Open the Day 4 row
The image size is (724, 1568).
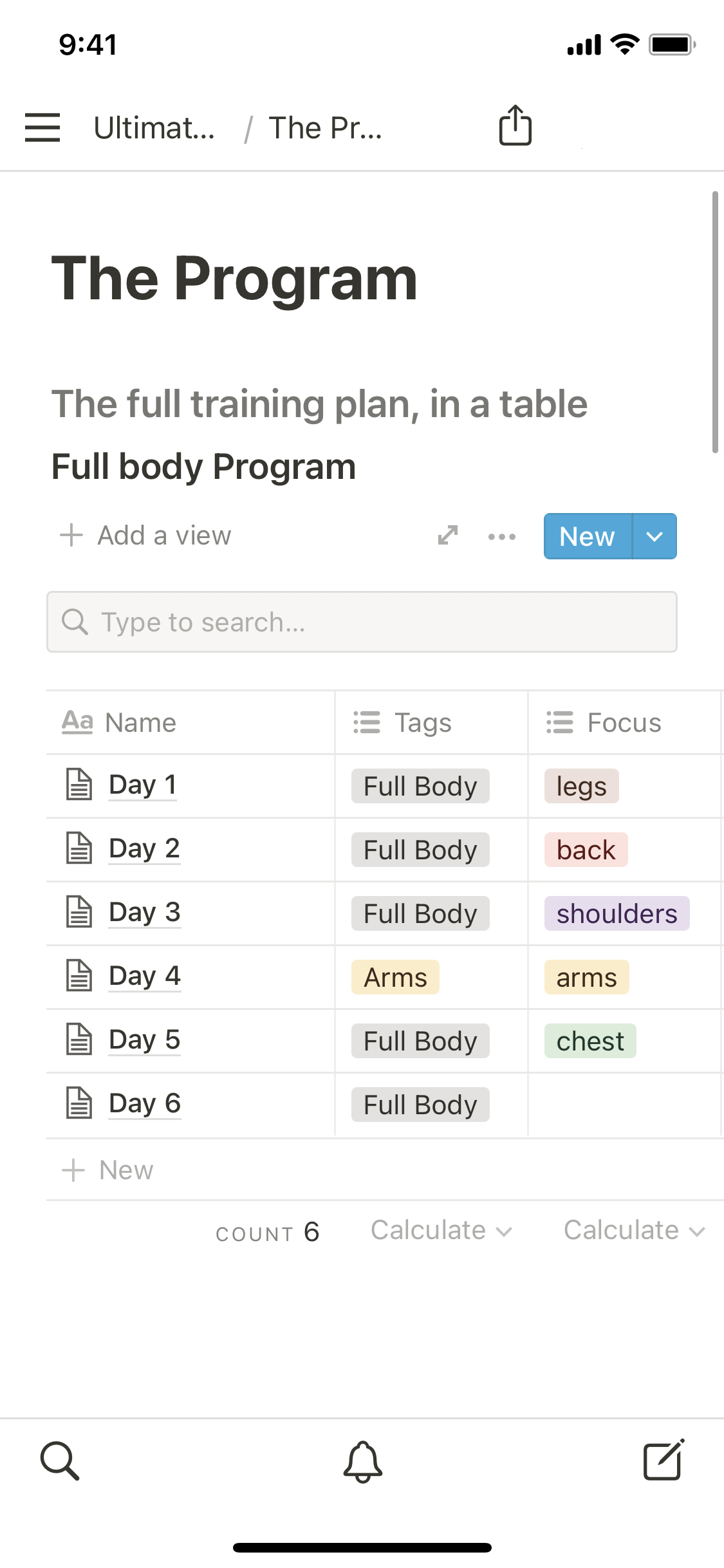(145, 976)
